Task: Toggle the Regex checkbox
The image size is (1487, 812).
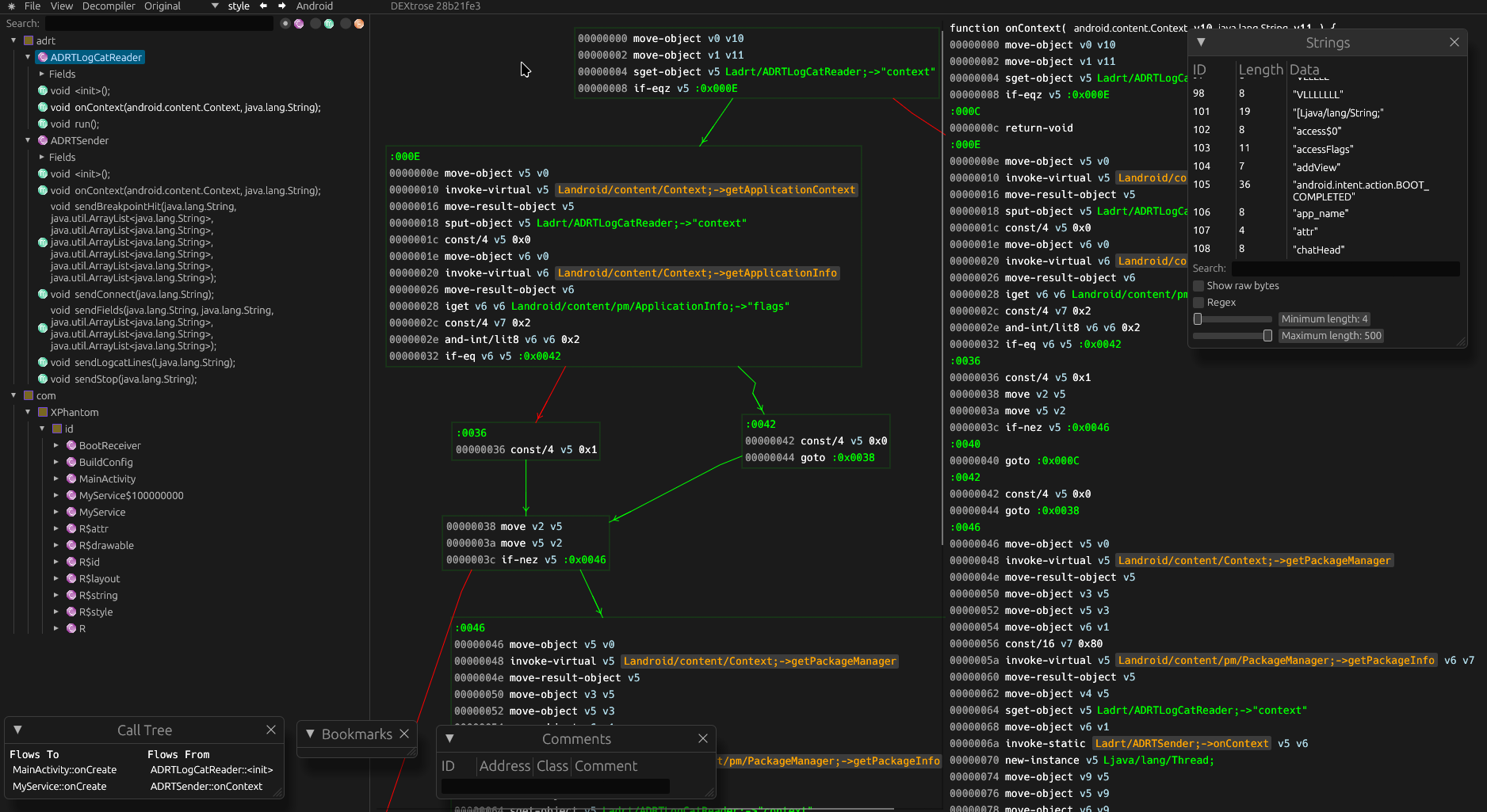Action: pyautogui.click(x=1198, y=303)
